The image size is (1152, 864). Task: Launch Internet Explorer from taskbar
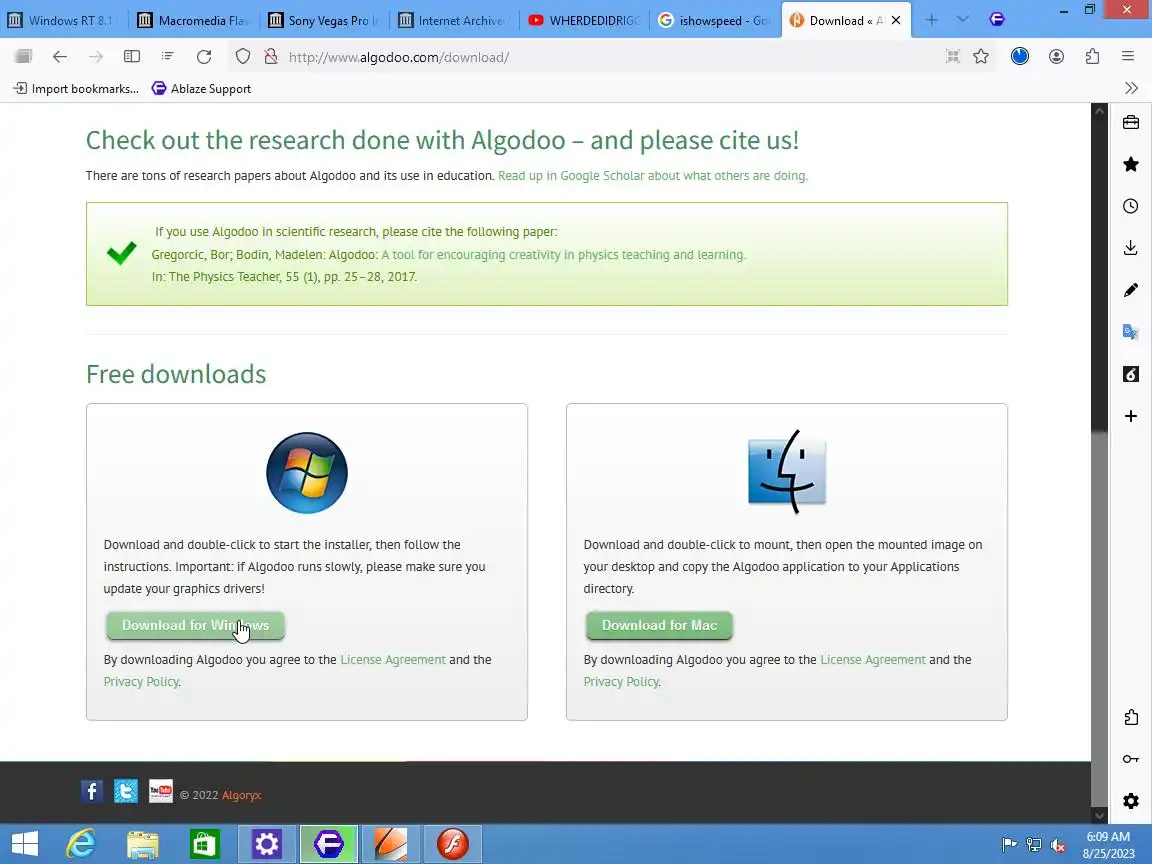pos(81,843)
